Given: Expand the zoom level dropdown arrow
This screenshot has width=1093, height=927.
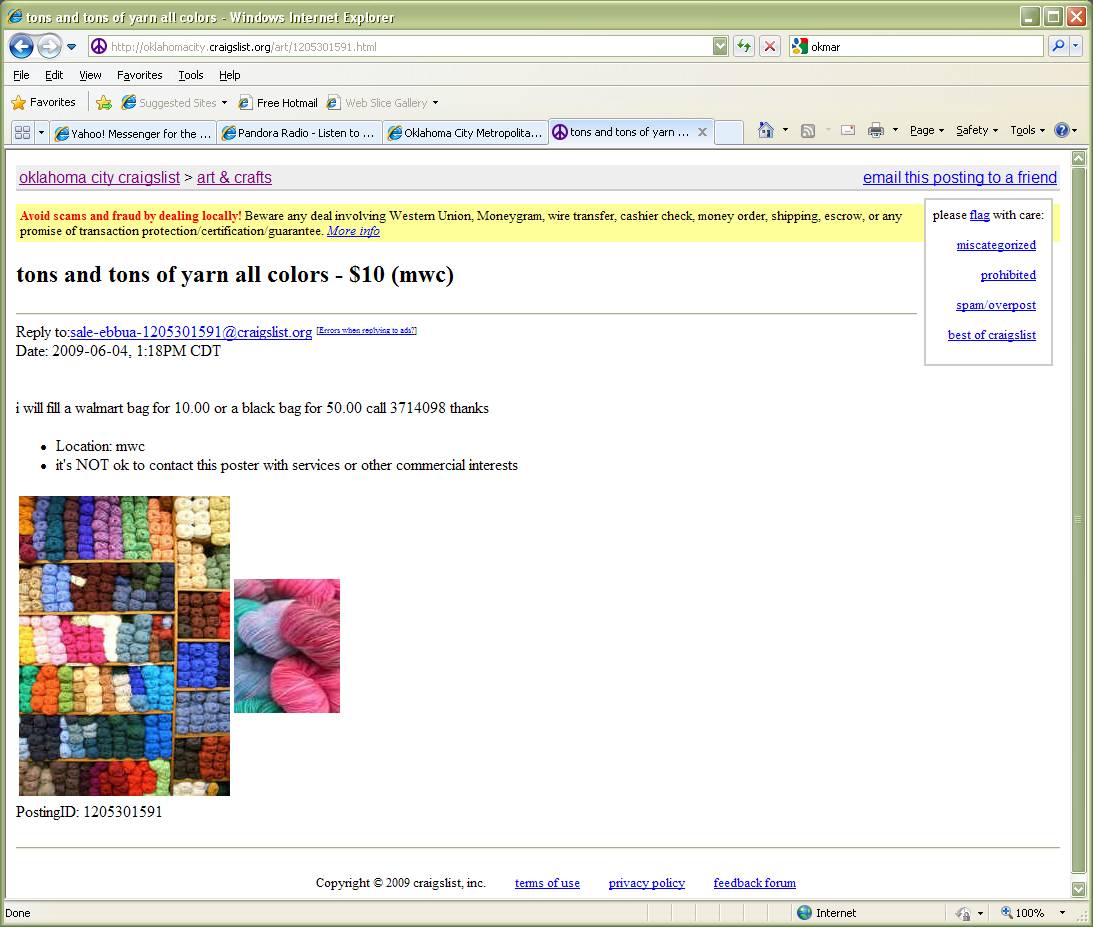Looking at the screenshot, I should (1063, 913).
